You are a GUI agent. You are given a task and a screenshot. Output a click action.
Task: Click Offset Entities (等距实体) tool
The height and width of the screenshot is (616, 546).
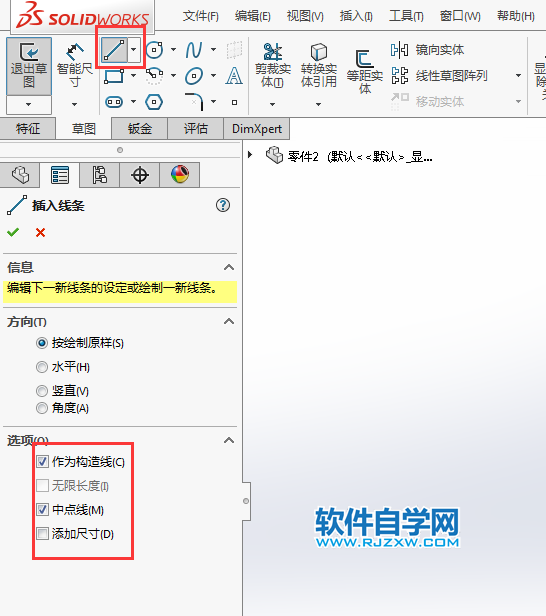click(x=365, y=72)
